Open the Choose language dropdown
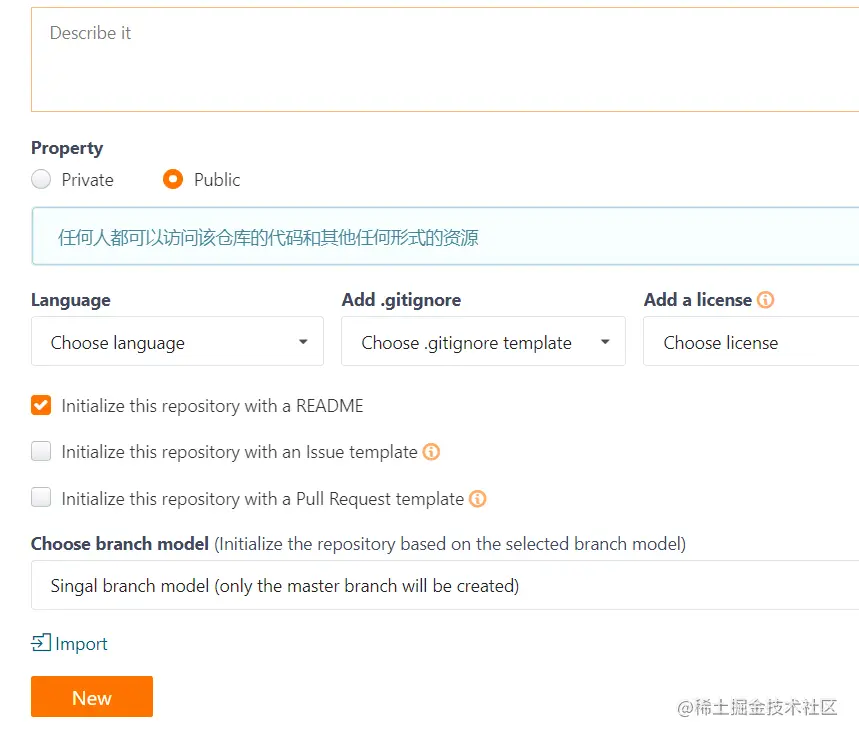Screen dimensions: 859x739 click(177, 341)
